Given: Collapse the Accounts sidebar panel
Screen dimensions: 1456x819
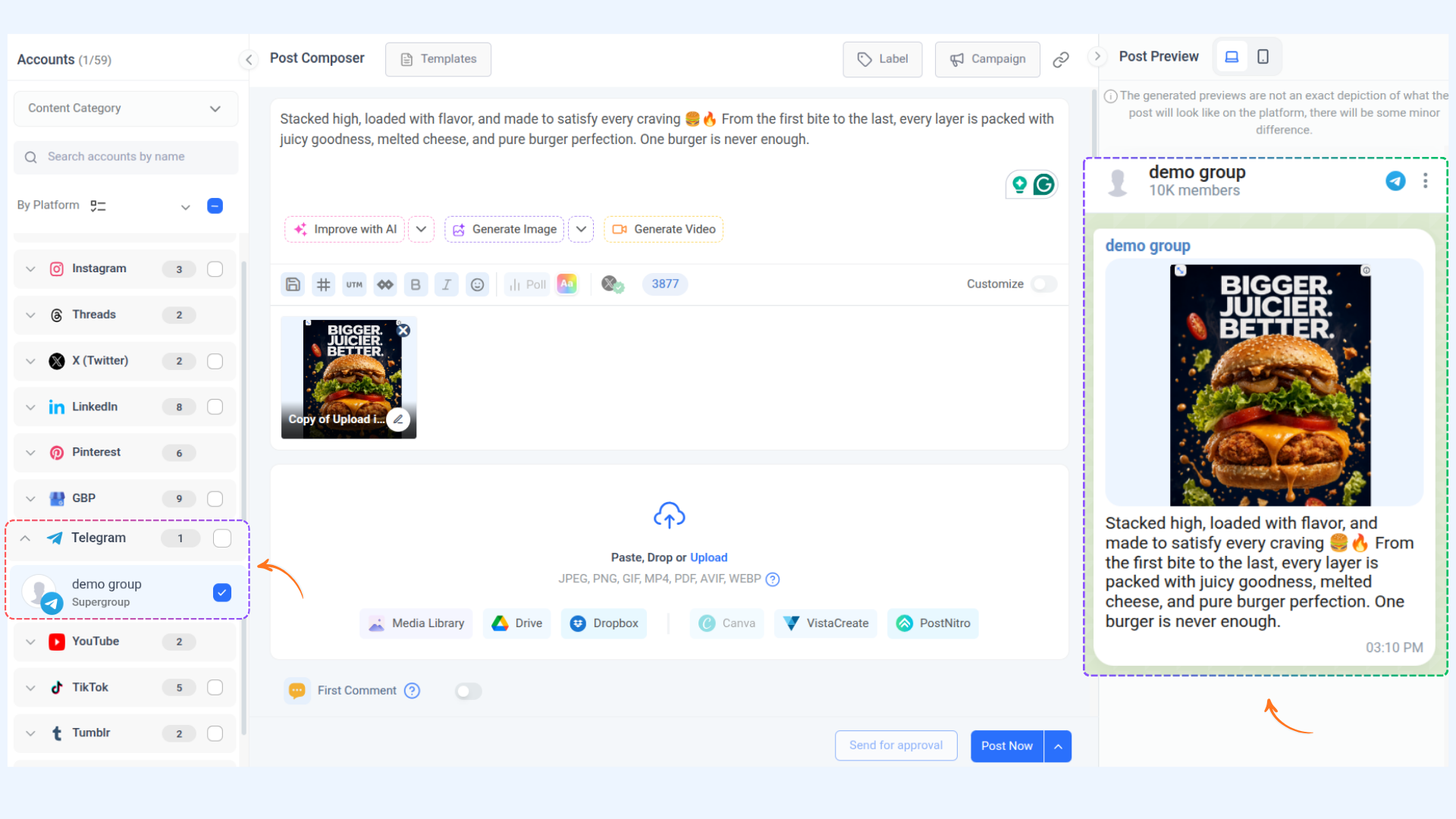Looking at the screenshot, I should click(x=249, y=59).
